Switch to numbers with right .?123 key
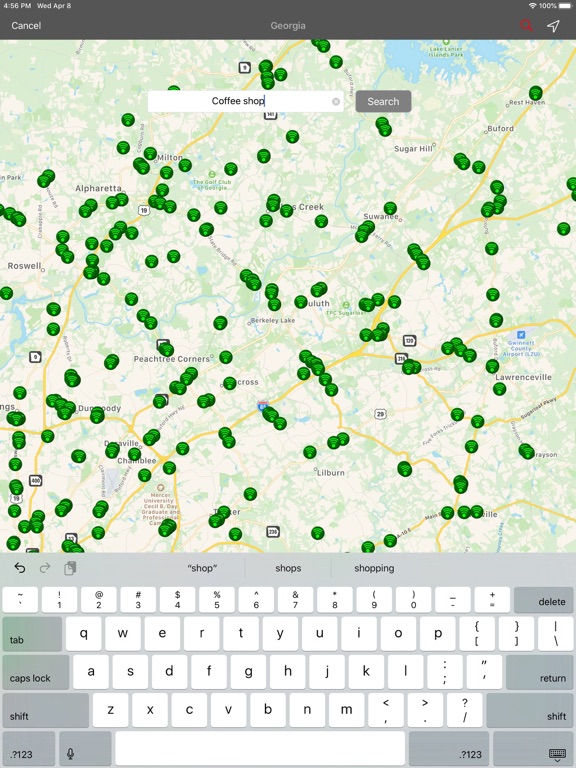The height and width of the screenshot is (768, 576). pos(449,749)
